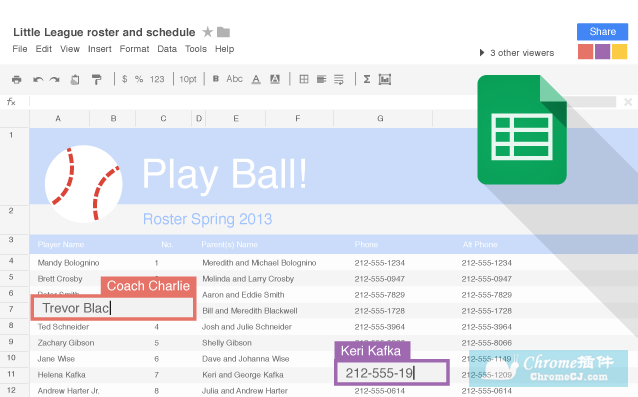
Task: Click the Abc strikethrough button
Action: point(234,79)
